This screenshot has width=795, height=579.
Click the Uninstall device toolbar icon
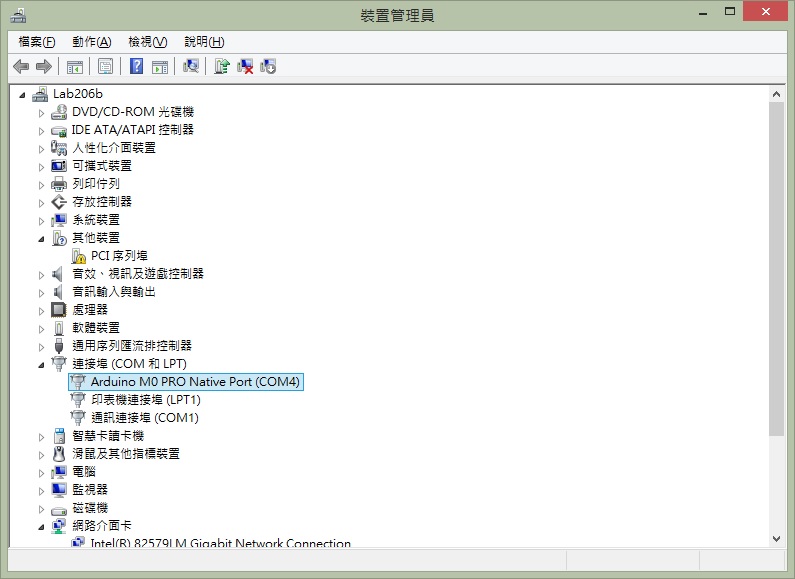tap(245, 66)
